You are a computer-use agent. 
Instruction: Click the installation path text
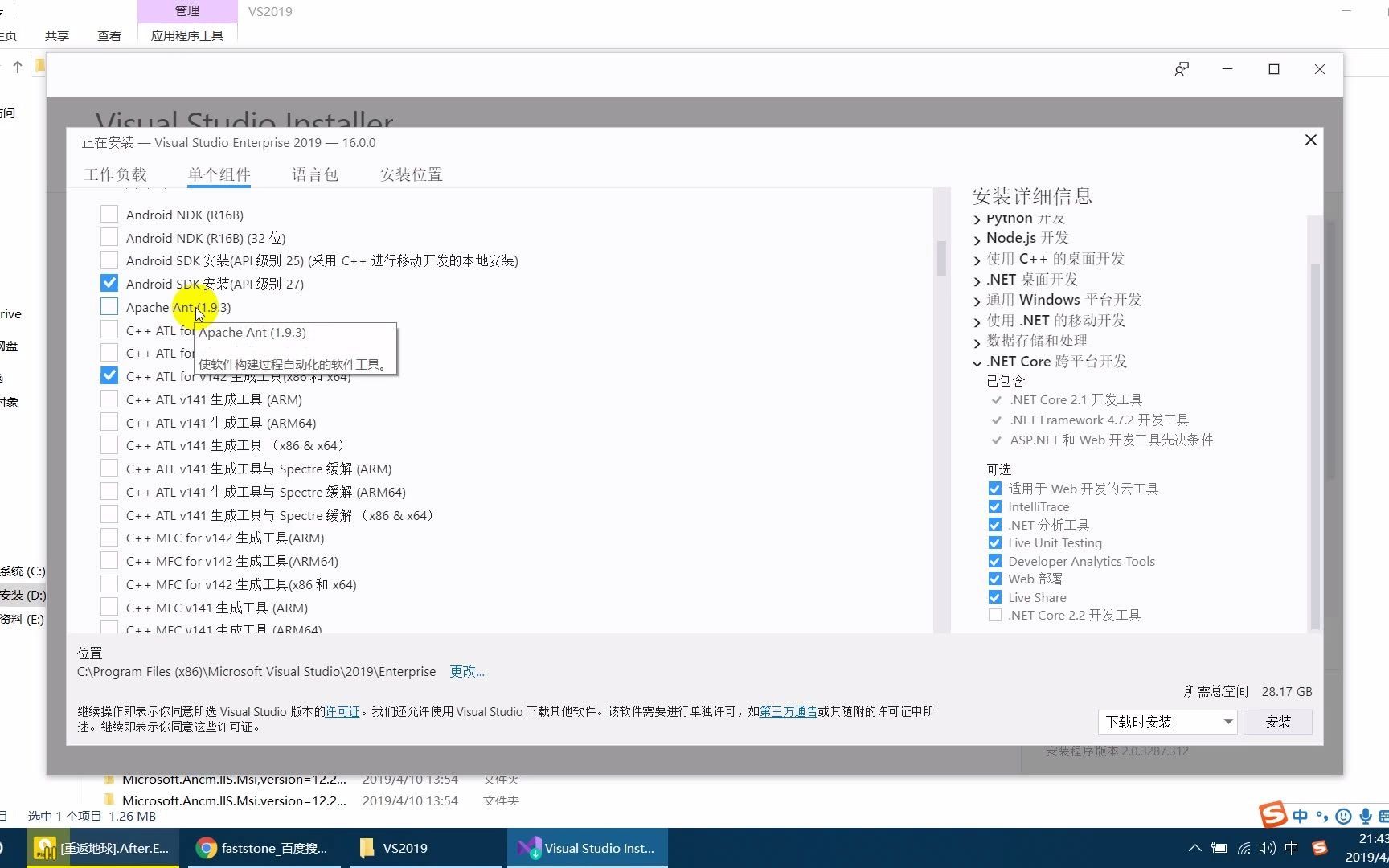point(256,671)
